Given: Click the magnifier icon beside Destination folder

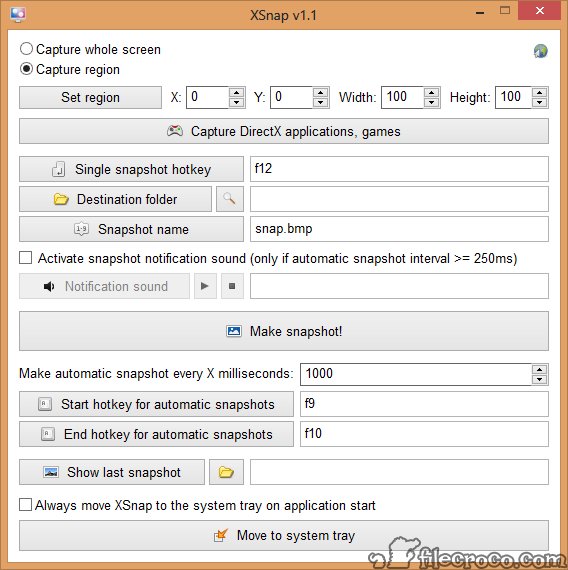Looking at the screenshot, I should 229,199.
